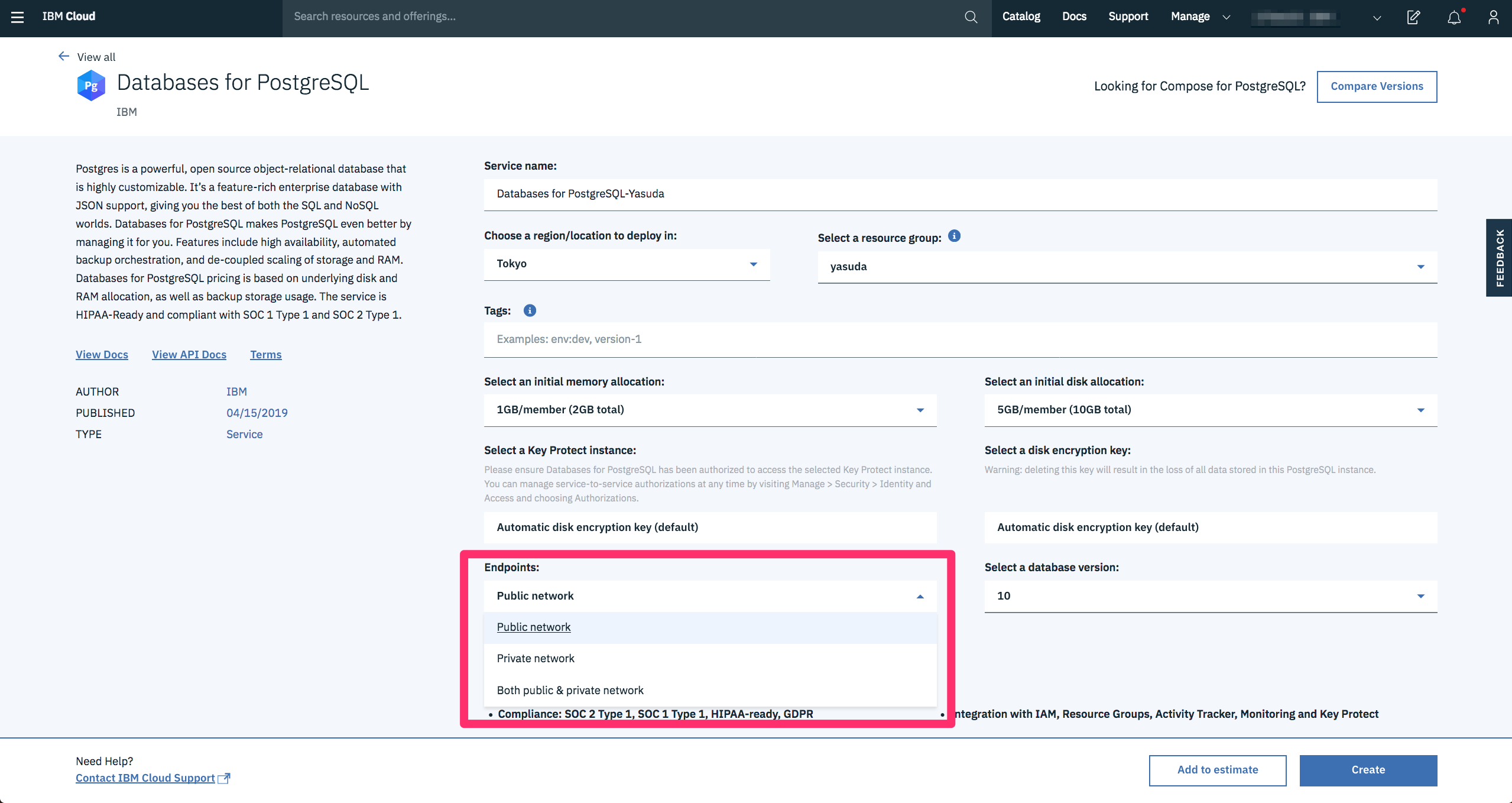Image resolution: width=1512 pixels, height=803 pixels.
Task: Expand the initial memory allocation dropdown
Action: click(709, 410)
